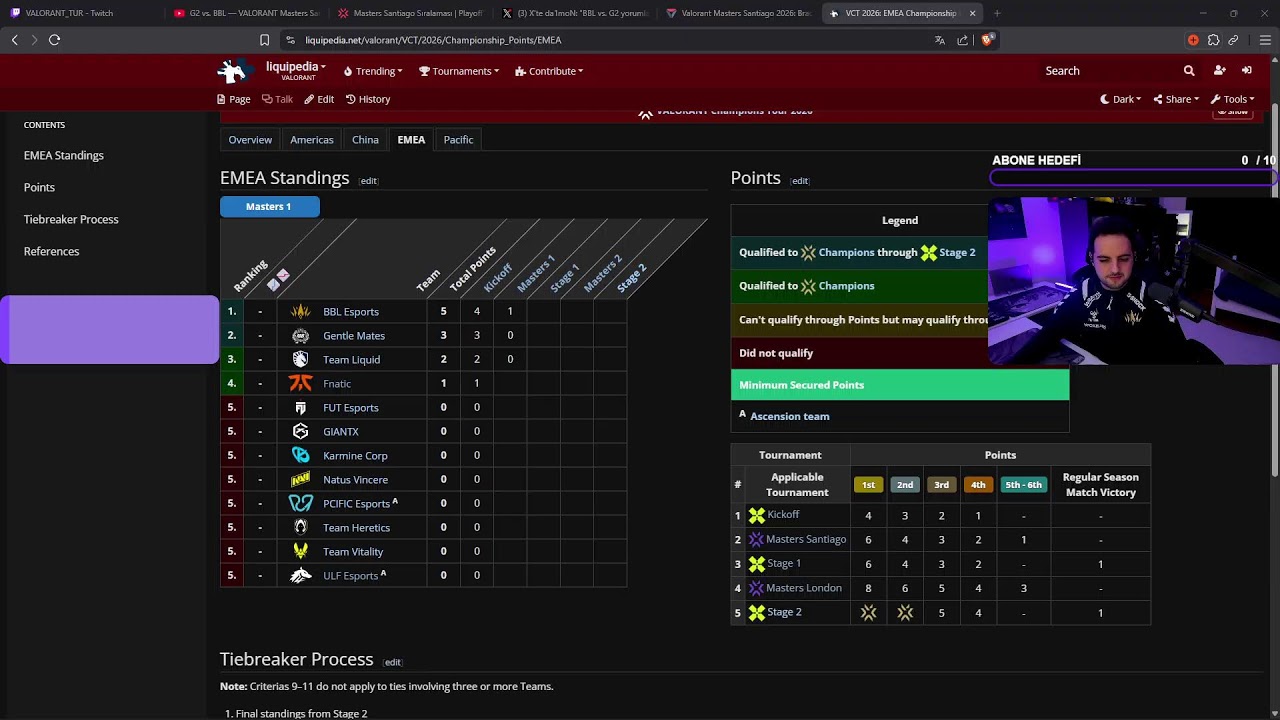The width and height of the screenshot is (1280, 720).
Task: Switch to the Americas tab
Action: pyautogui.click(x=312, y=140)
